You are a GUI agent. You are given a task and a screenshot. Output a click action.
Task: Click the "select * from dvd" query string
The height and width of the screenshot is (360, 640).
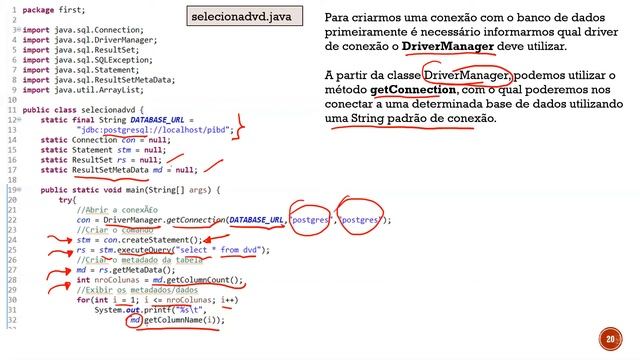[x=218, y=250]
